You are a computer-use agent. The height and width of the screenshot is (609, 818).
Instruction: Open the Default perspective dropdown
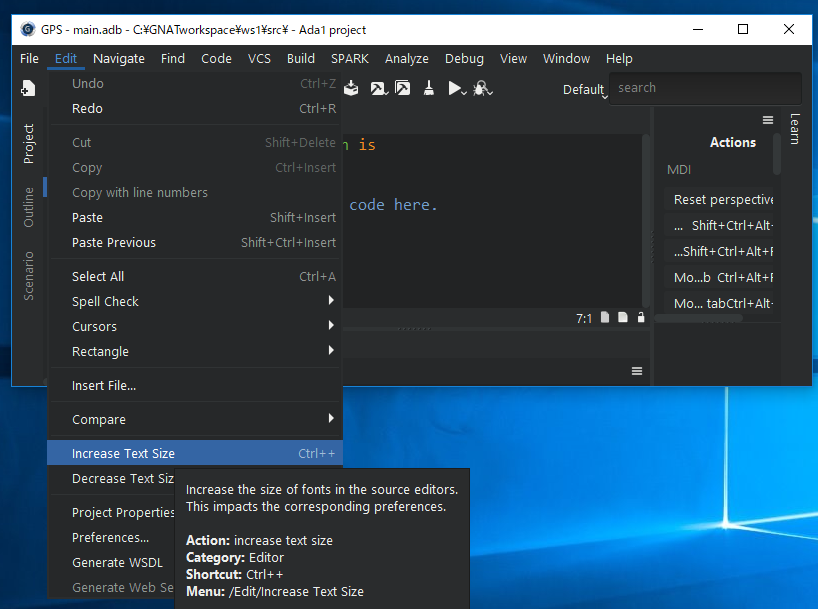[x=584, y=89]
